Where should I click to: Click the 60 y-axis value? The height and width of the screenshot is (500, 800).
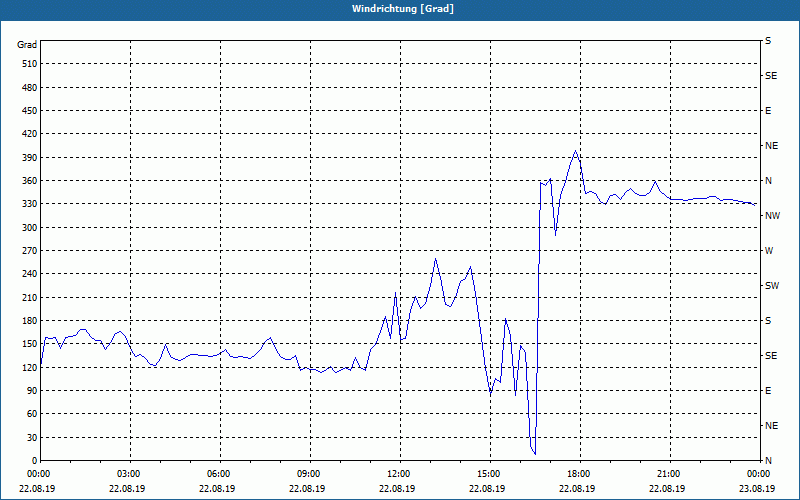coord(32,414)
